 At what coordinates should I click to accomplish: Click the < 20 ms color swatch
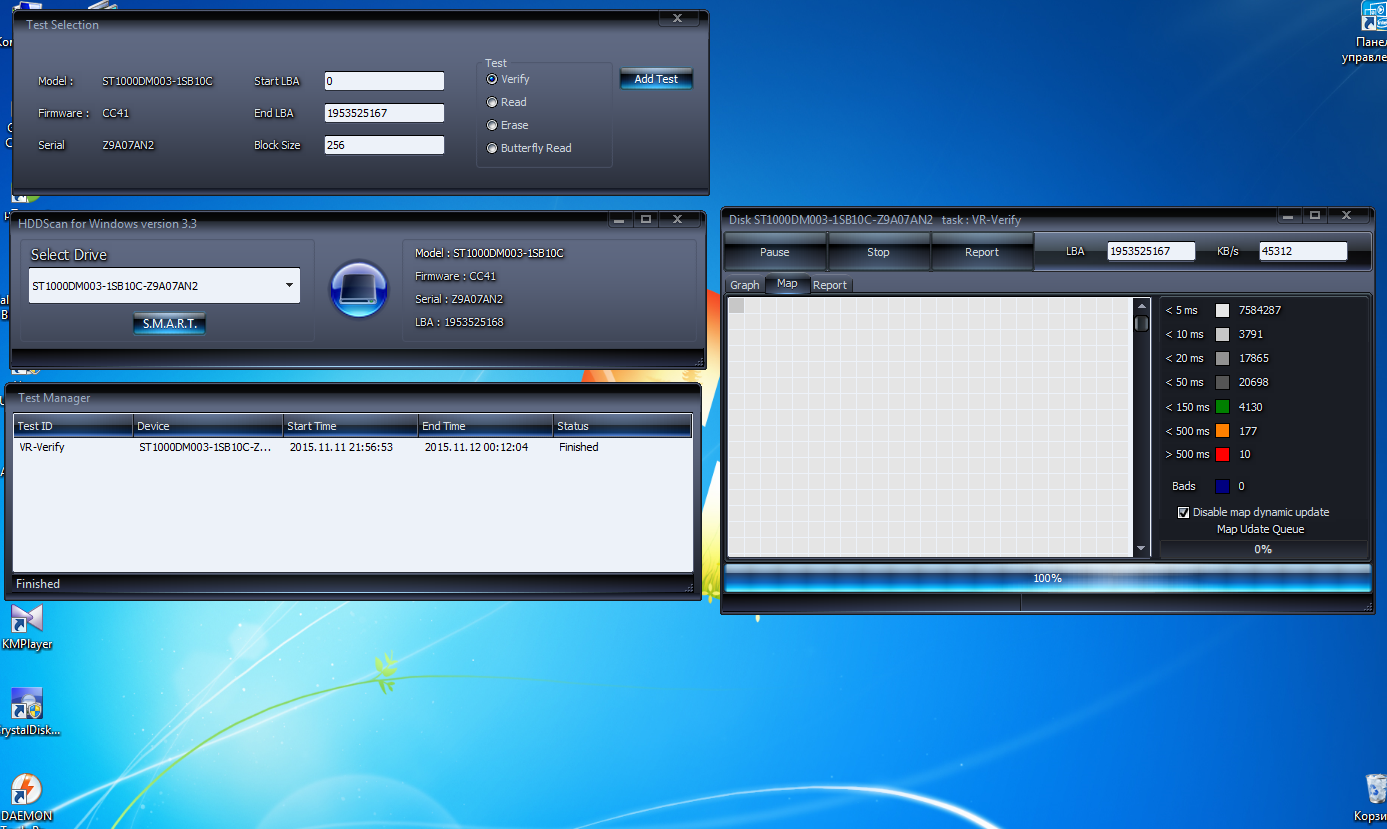coord(1222,359)
